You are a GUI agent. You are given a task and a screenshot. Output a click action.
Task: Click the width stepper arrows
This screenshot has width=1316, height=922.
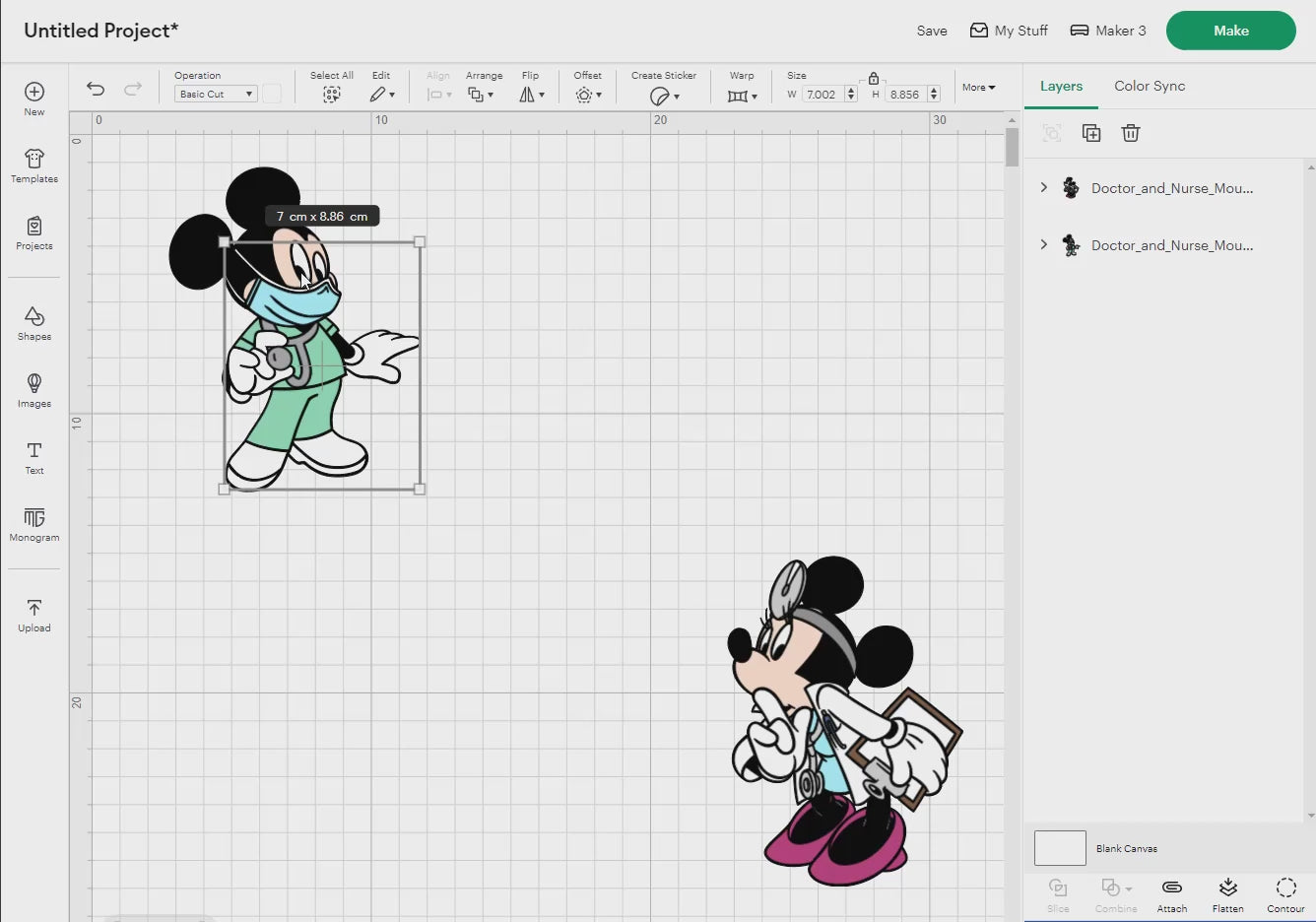coord(851,95)
